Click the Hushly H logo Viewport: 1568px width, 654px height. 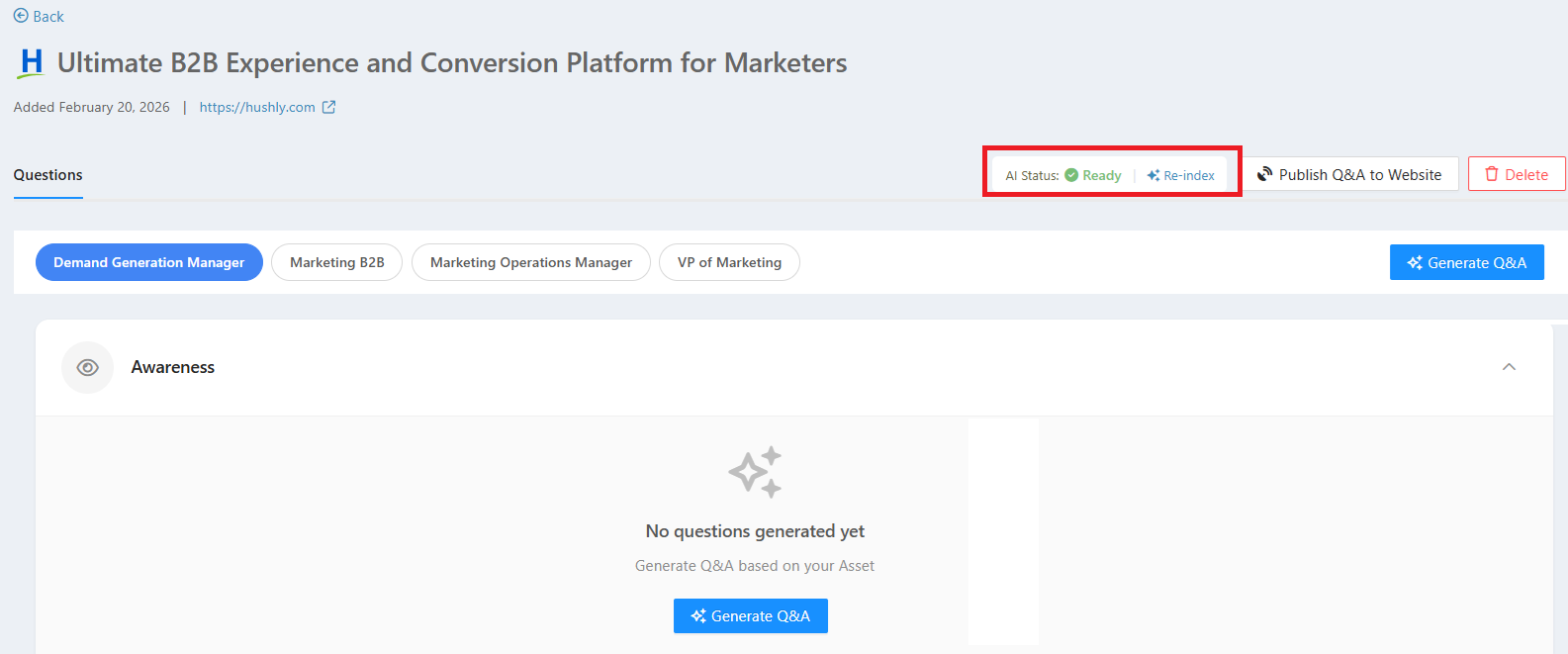32,63
